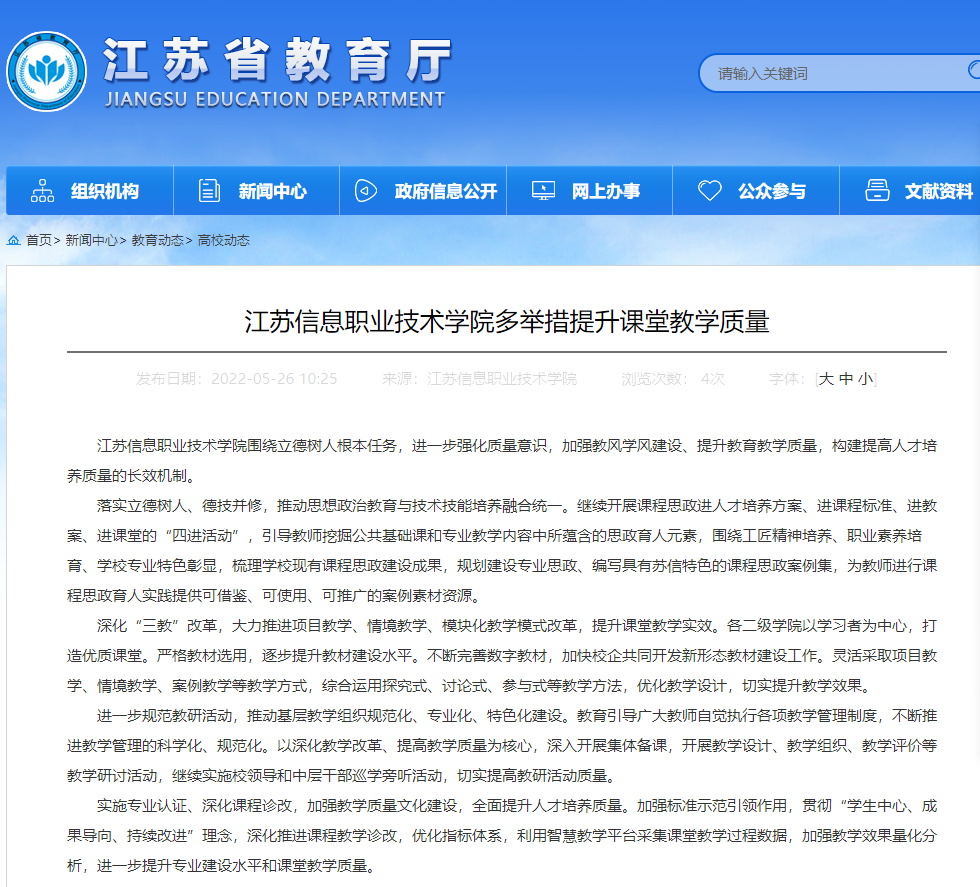This screenshot has width=980, height=887.
Task: Click the JIANGSU EDUCATION DEPARTMENT subtitle
Action: tap(275, 99)
